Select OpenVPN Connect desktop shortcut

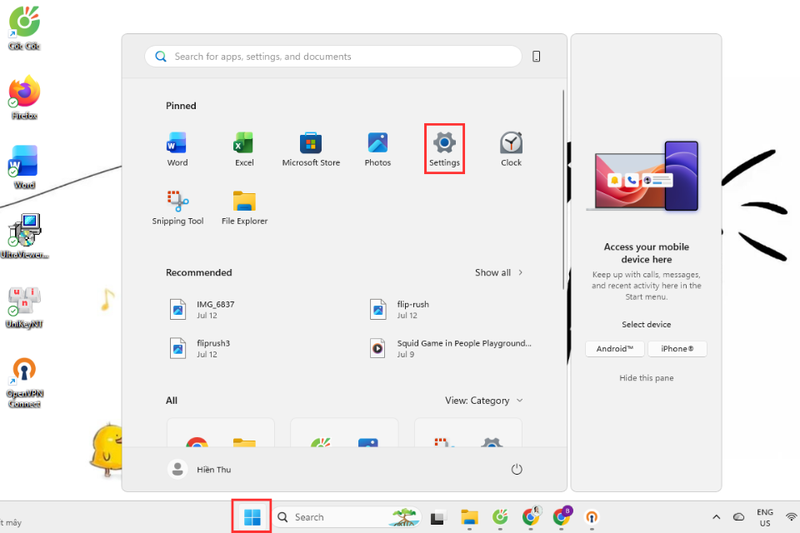24,383
